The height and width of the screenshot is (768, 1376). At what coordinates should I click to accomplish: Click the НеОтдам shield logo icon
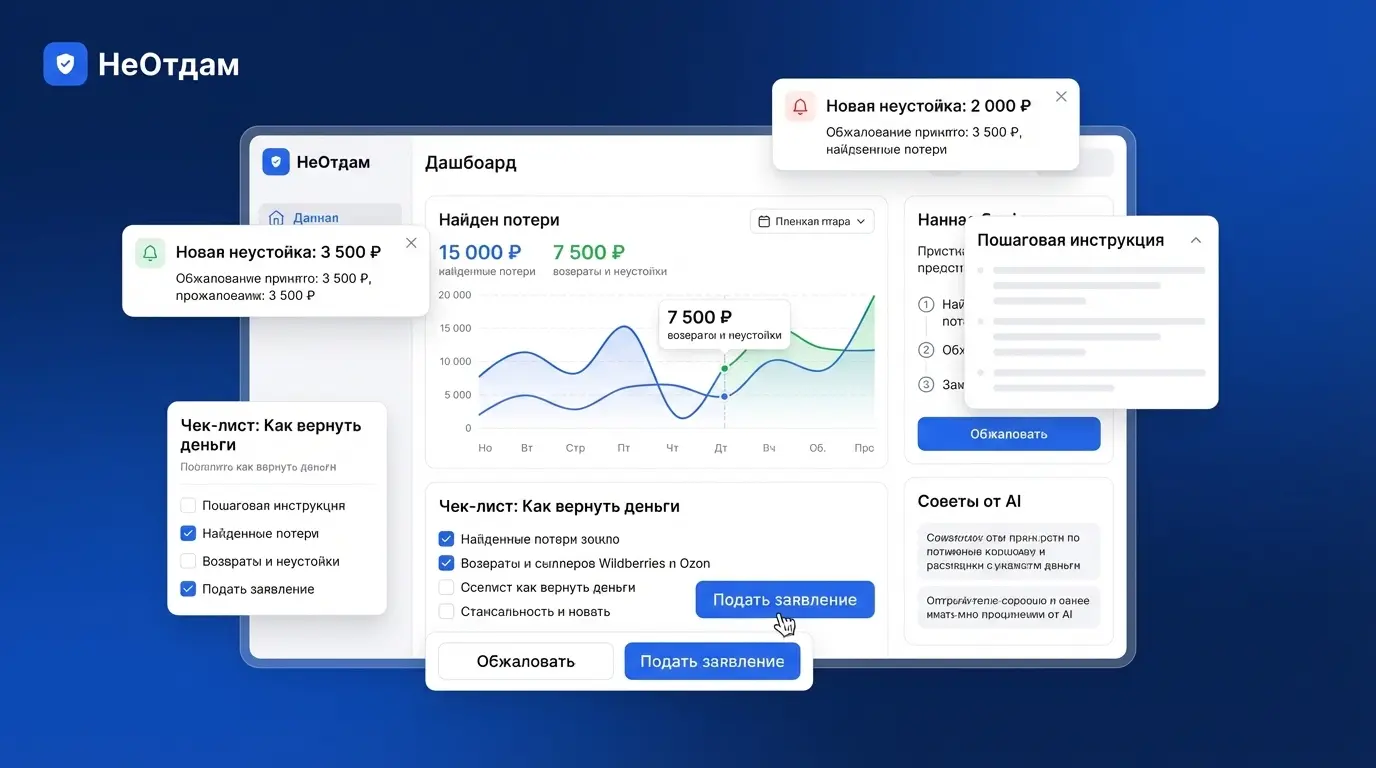click(x=64, y=63)
